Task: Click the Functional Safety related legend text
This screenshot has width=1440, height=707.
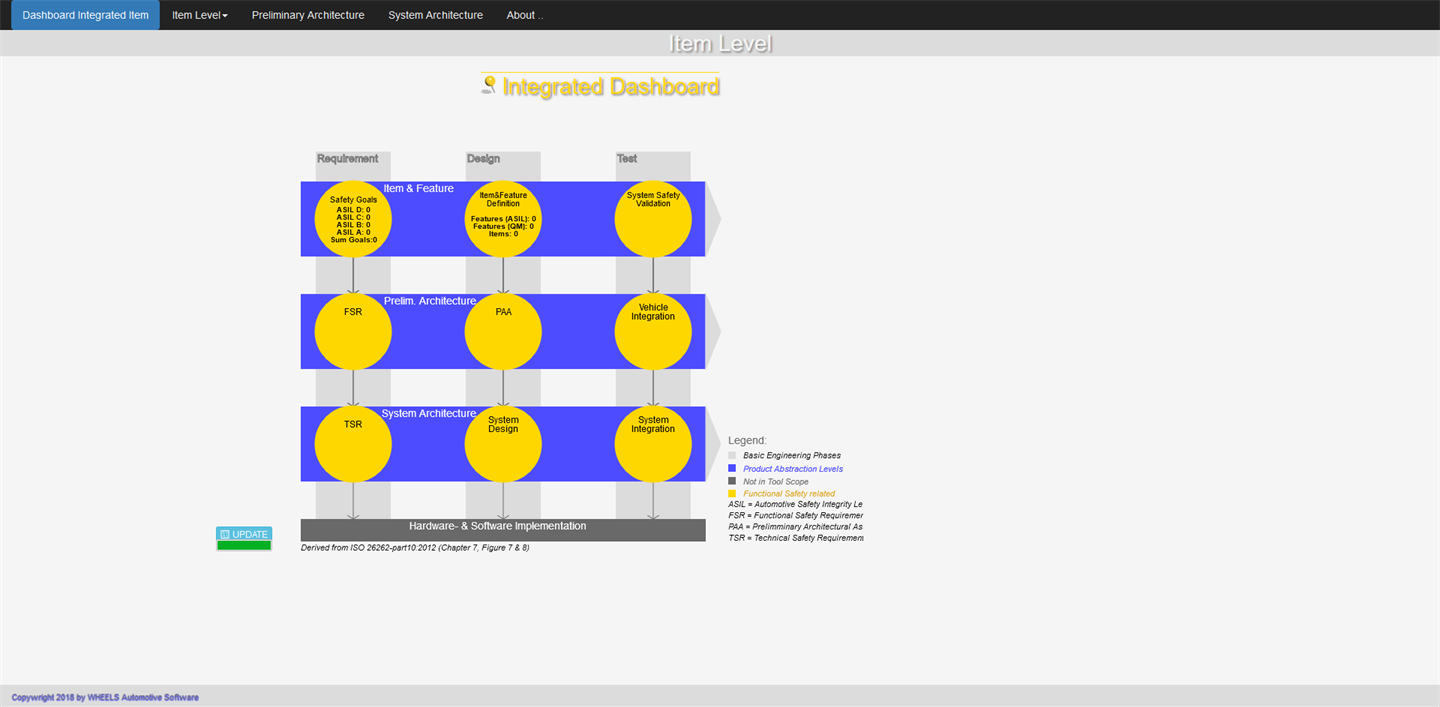Action: pyautogui.click(x=789, y=494)
